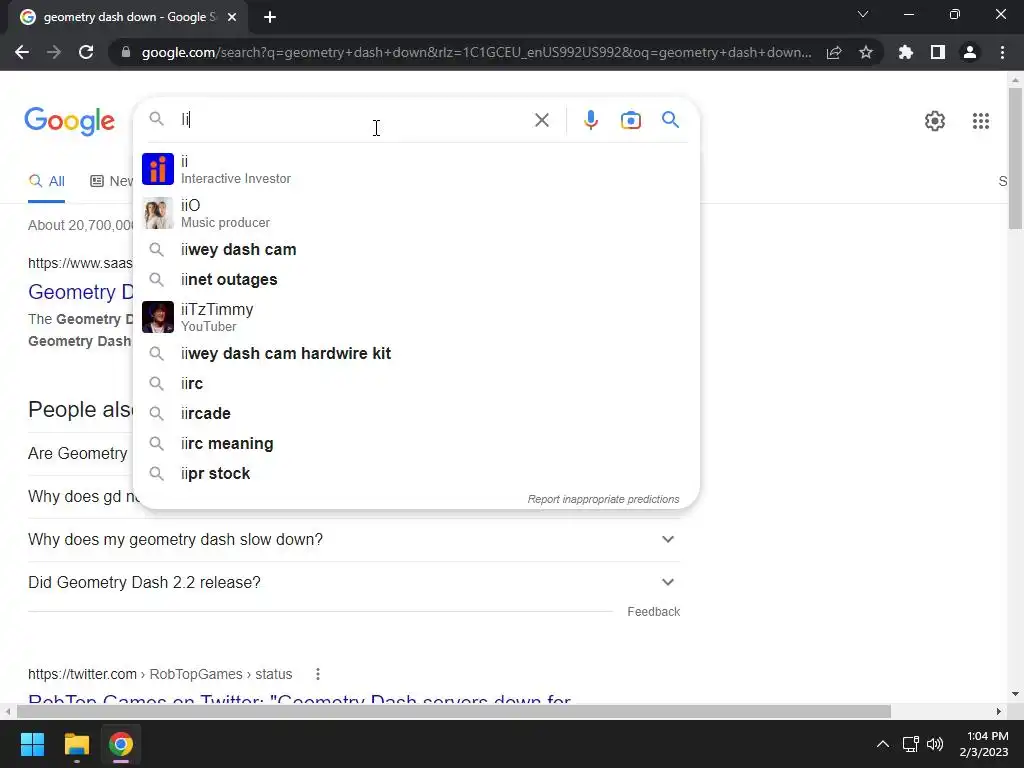
Task: Open three-dot options for Twitter result
Action: (x=317, y=674)
